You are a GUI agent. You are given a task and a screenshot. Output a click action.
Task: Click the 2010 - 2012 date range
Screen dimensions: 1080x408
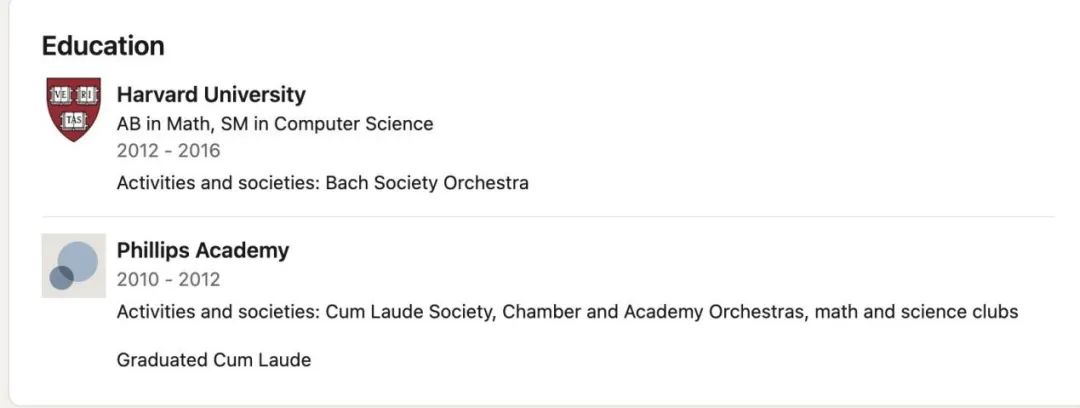pyautogui.click(x=169, y=279)
